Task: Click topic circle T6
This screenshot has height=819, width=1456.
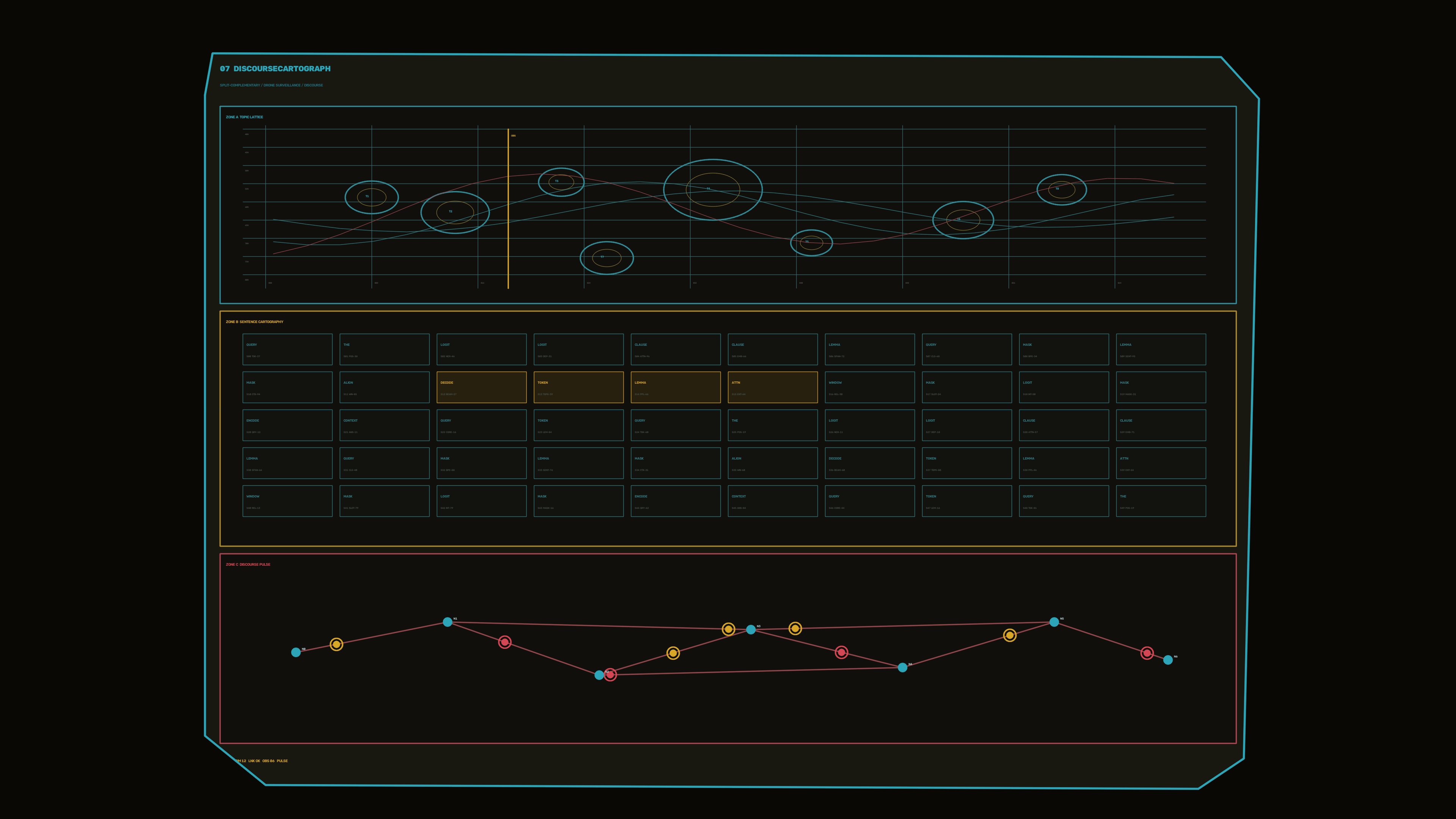Action: click(x=963, y=220)
